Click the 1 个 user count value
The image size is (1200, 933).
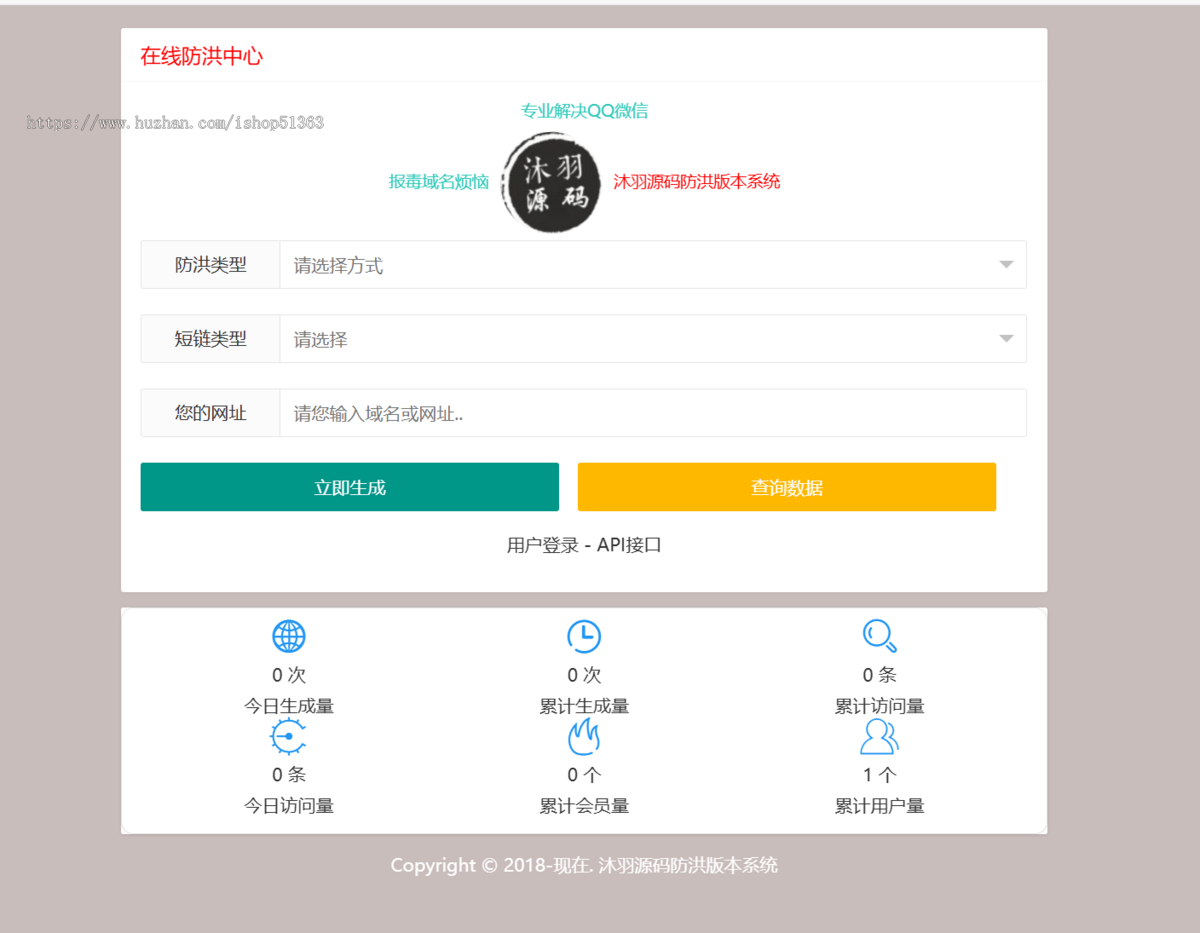click(880, 775)
